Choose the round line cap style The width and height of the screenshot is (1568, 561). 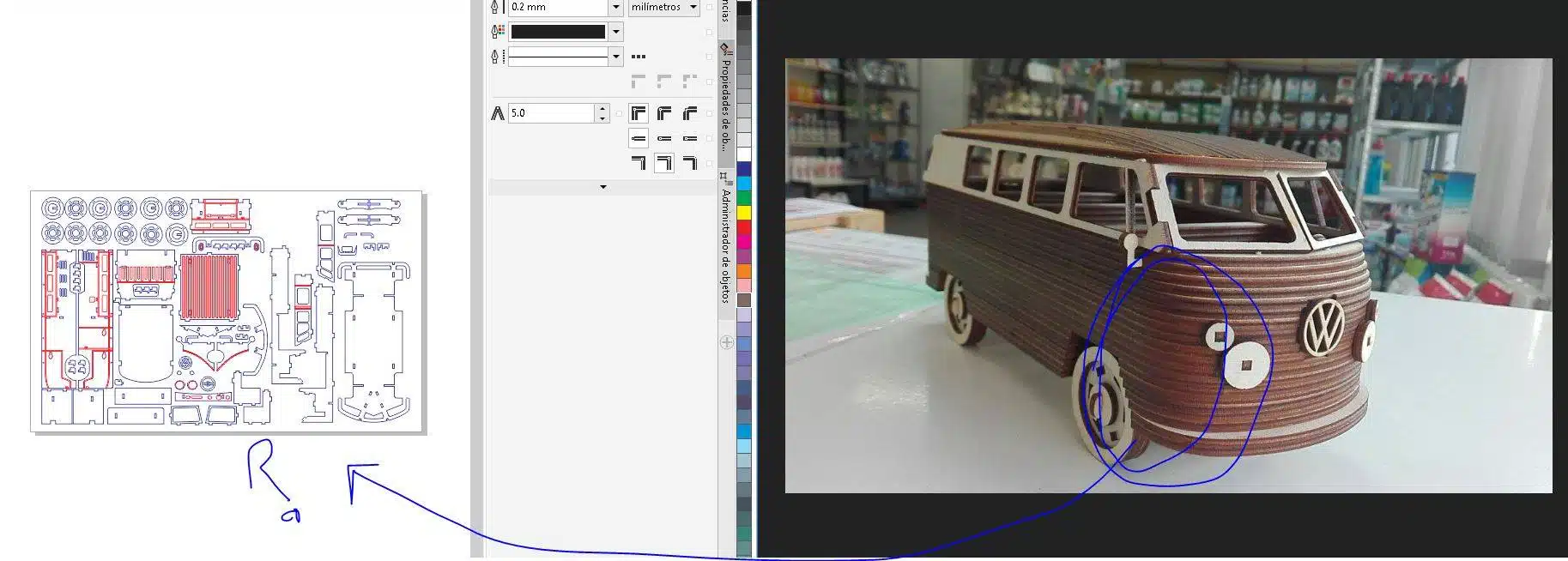664,137
